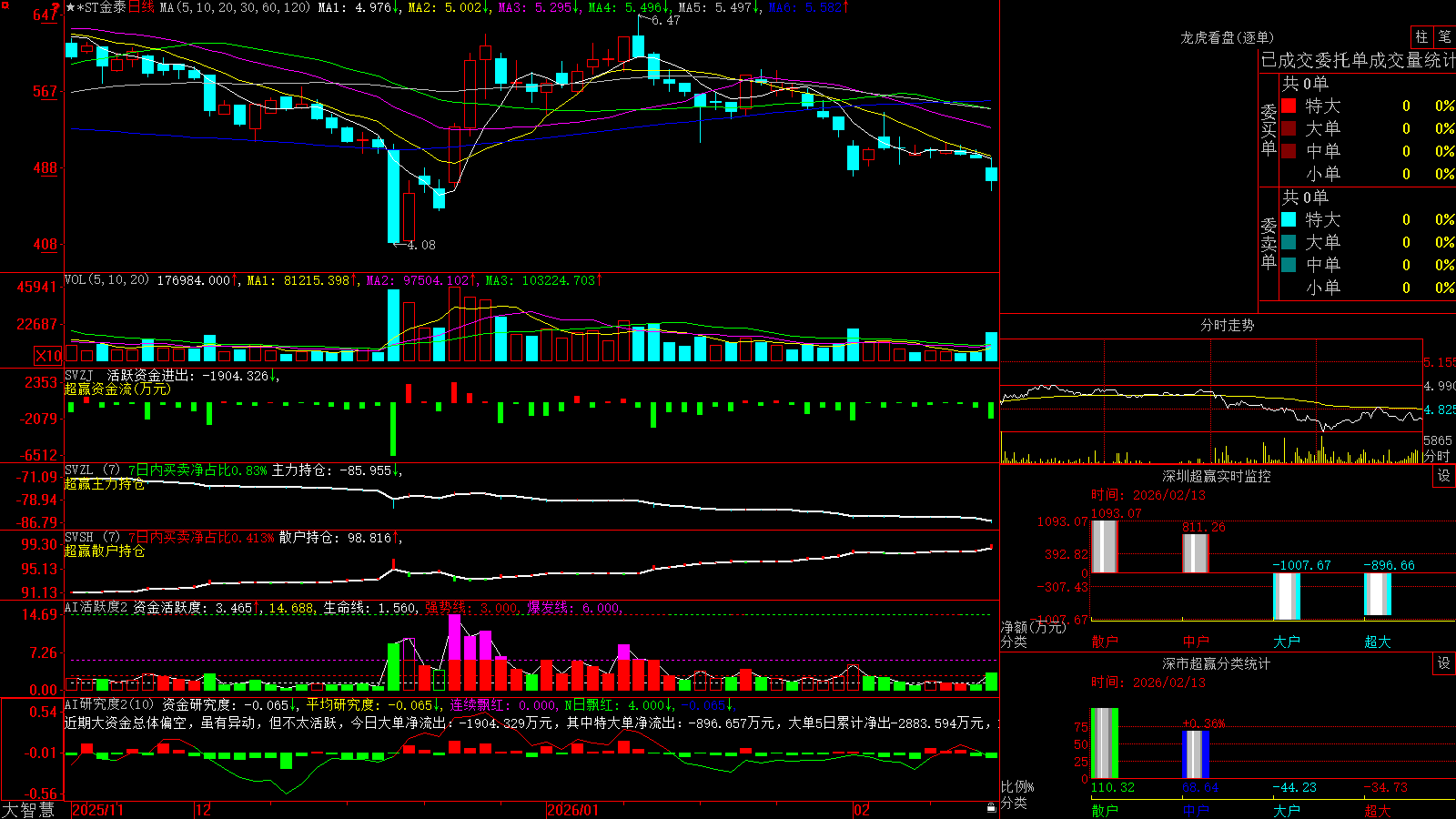The image size is (1456, 819).
Task: Click the 5.155 price on intraday chart axis
Action: coord(1441,362)
